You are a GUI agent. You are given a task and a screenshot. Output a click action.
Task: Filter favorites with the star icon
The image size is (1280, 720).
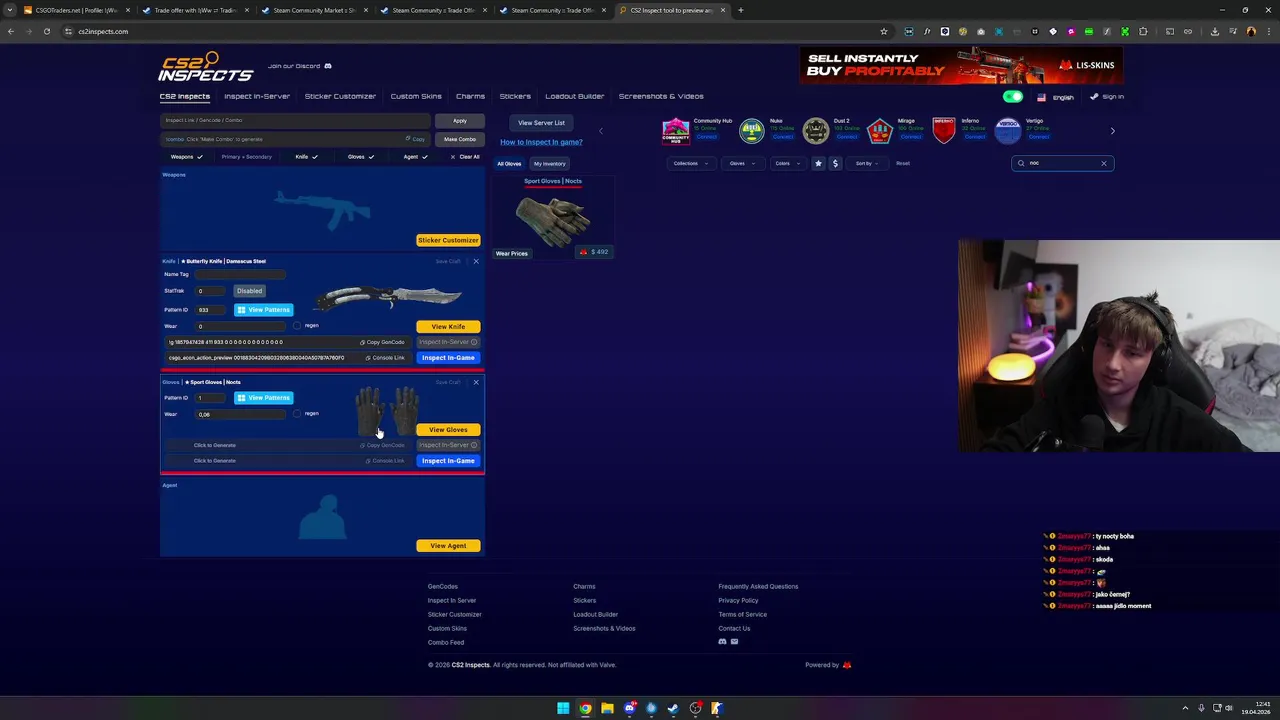click(818, 163)
